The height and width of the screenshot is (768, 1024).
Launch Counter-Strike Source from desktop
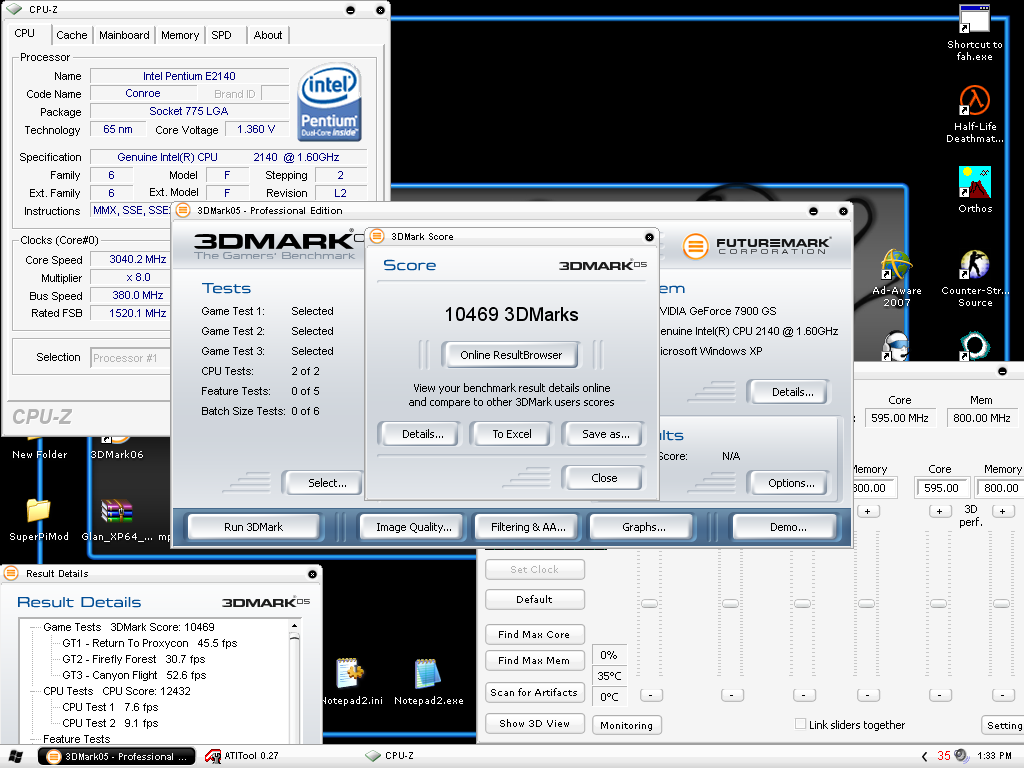(974, 278)
